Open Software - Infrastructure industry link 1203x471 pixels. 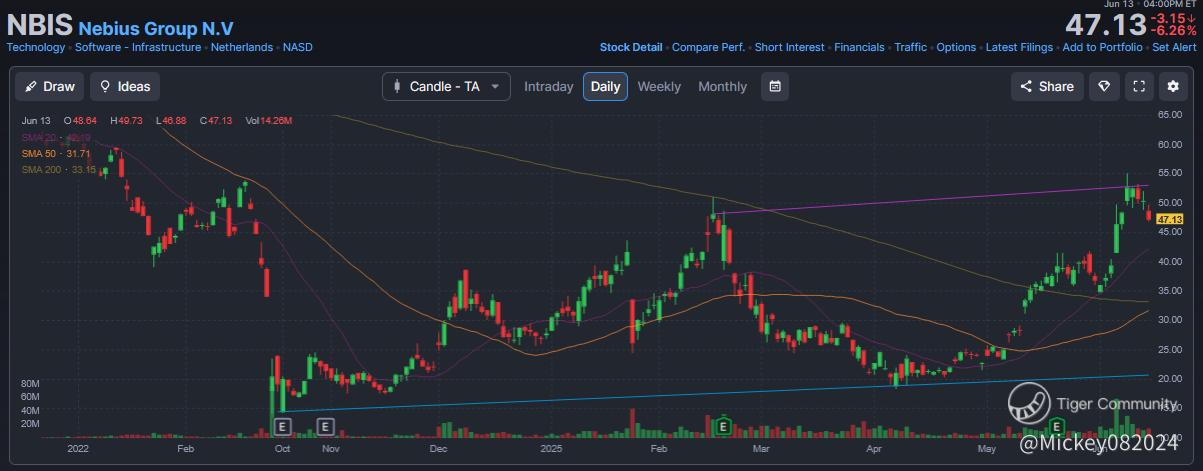(139, 47)
